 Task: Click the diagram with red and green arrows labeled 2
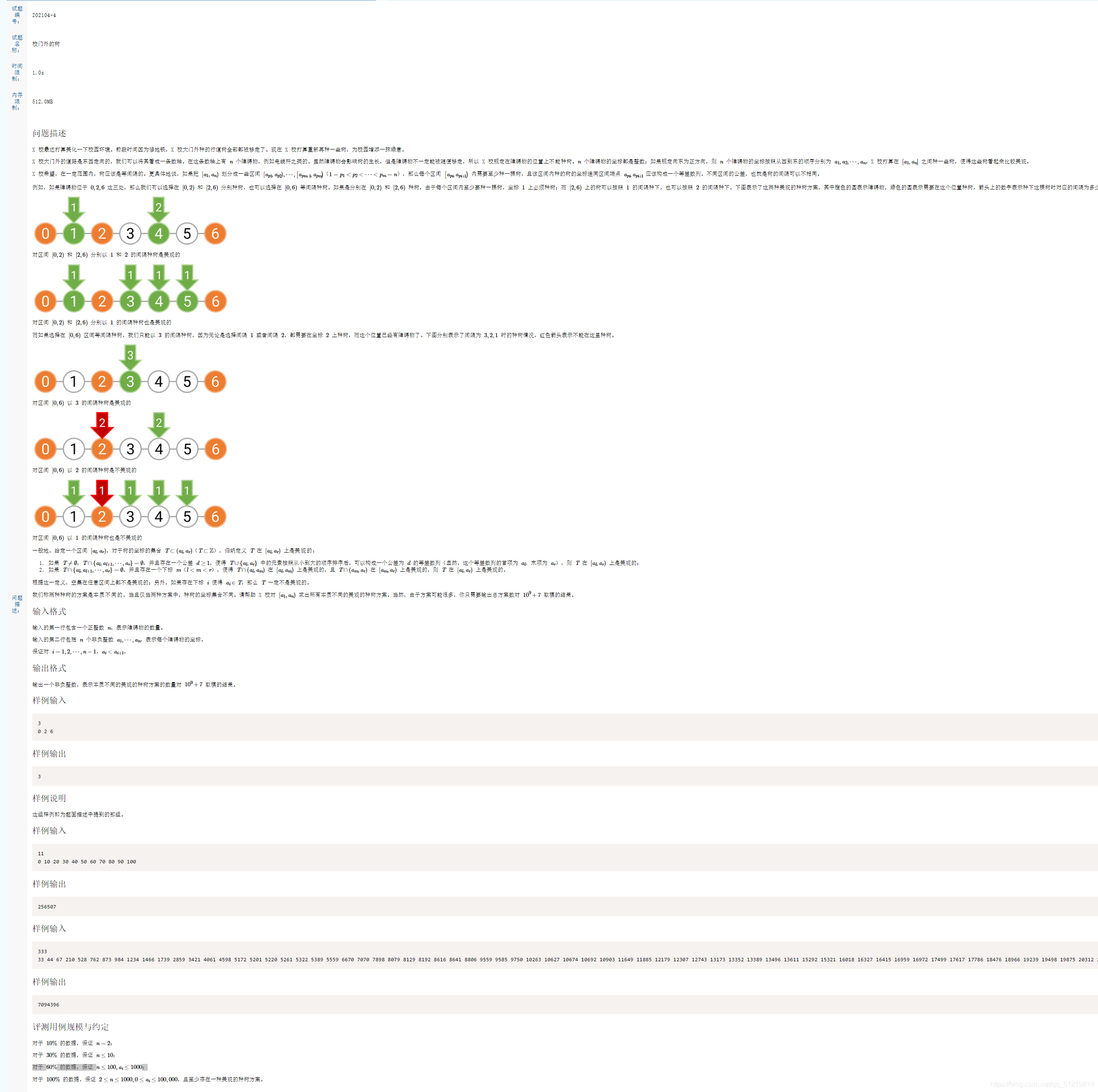pos(130,436)
